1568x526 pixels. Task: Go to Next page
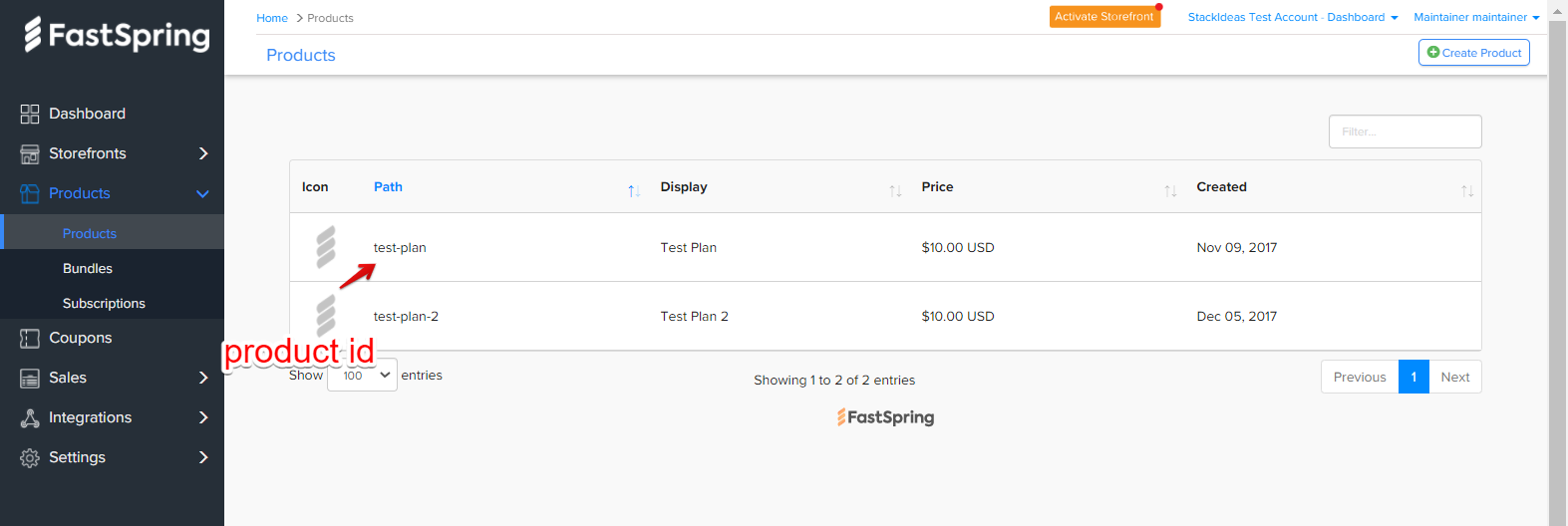pyautogui.click(x=1455, y=377)
